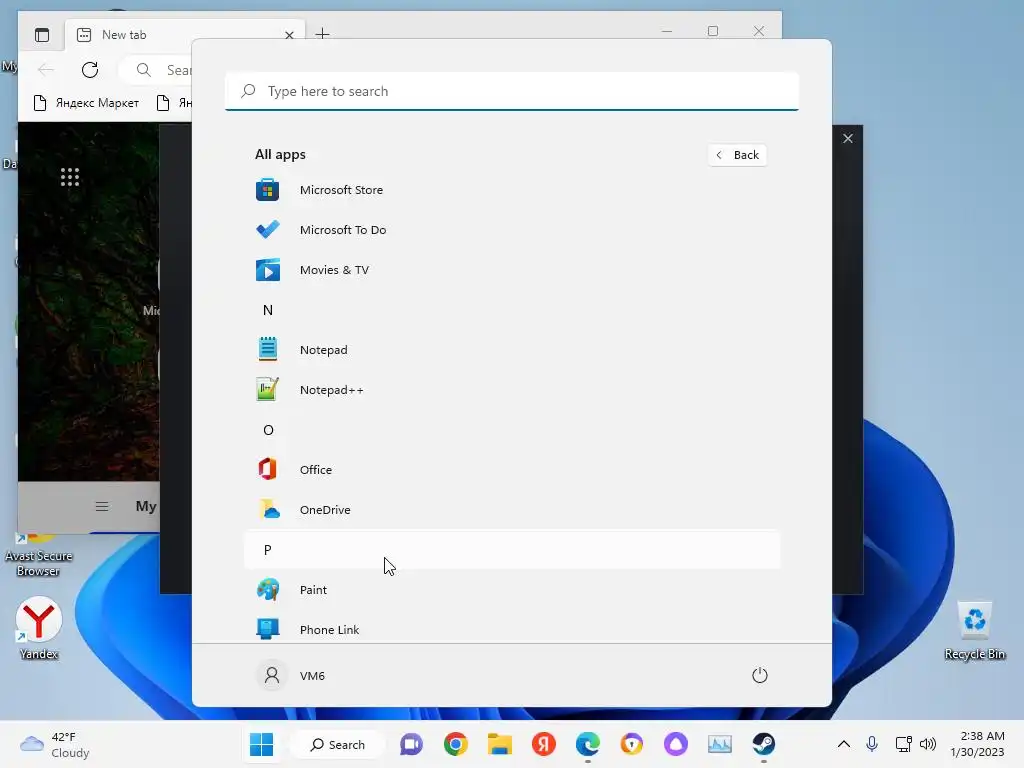The image size is (1024, 768).
Task: Open Avast Secure Browser on taskbar
Action: click(632, 744)
